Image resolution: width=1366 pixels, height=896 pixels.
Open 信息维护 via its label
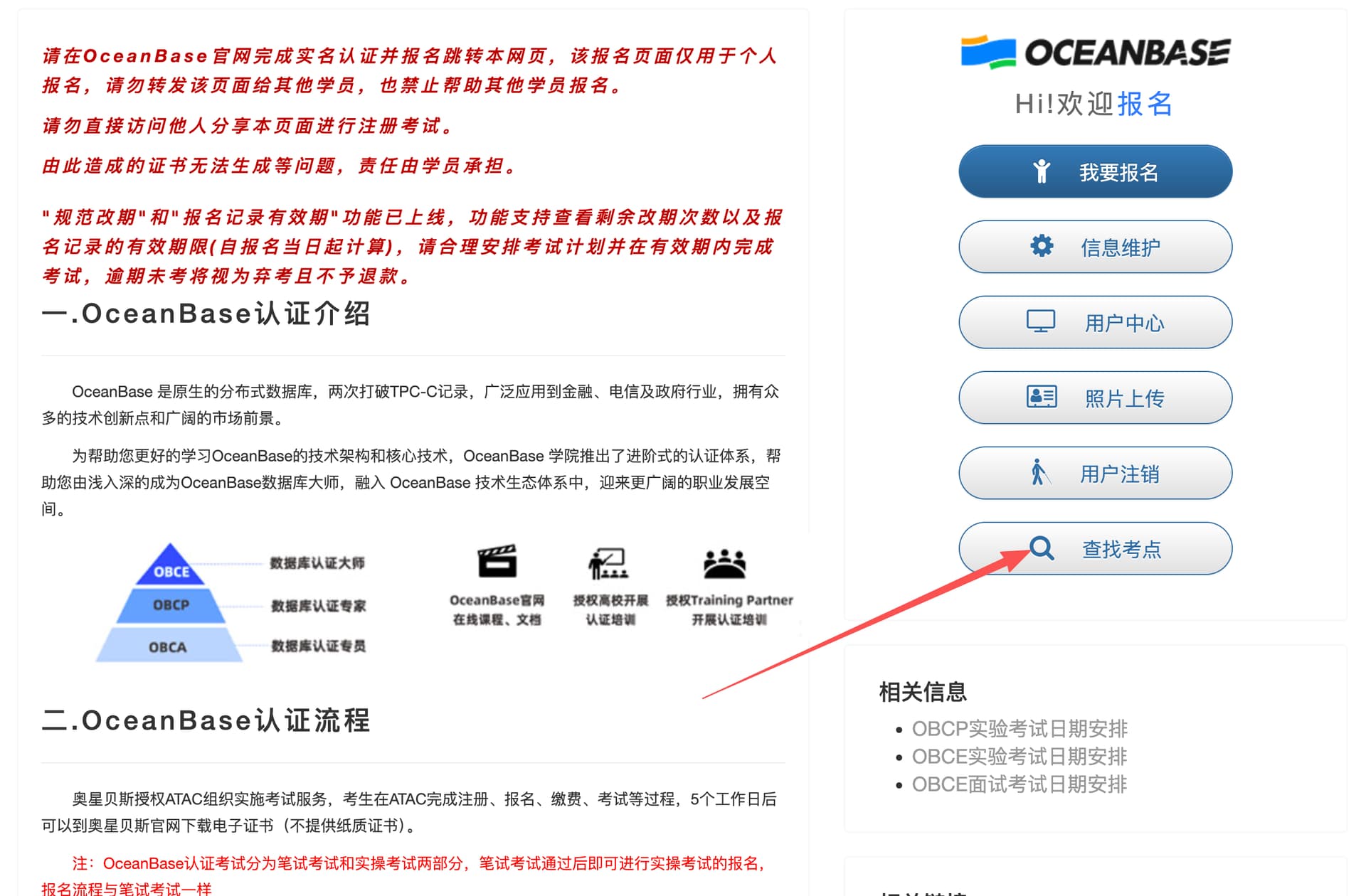(x=1121, y=247)
